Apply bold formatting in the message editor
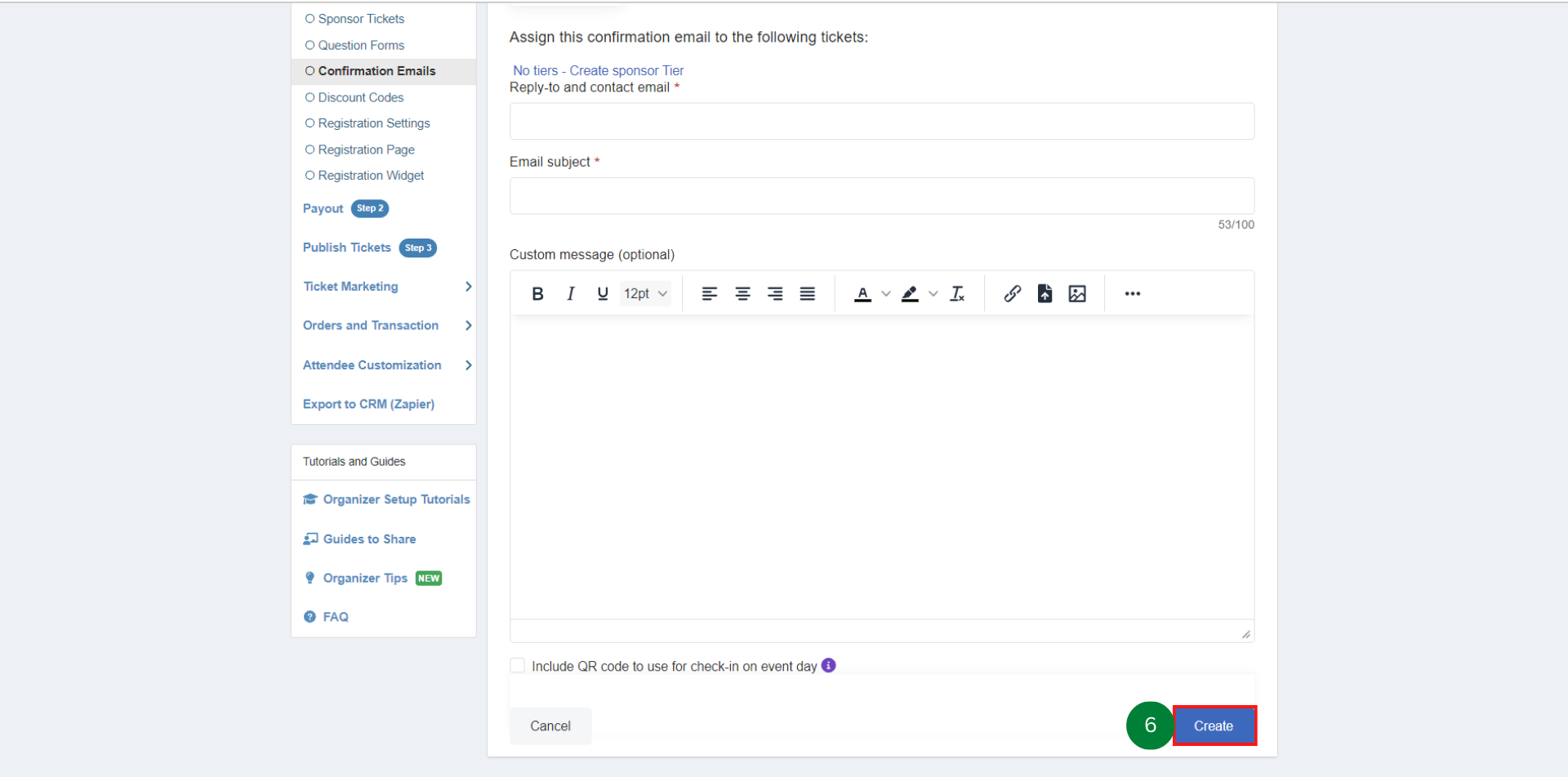The height and width of the screenshot is (777, 1568). [x=537, y=293]
